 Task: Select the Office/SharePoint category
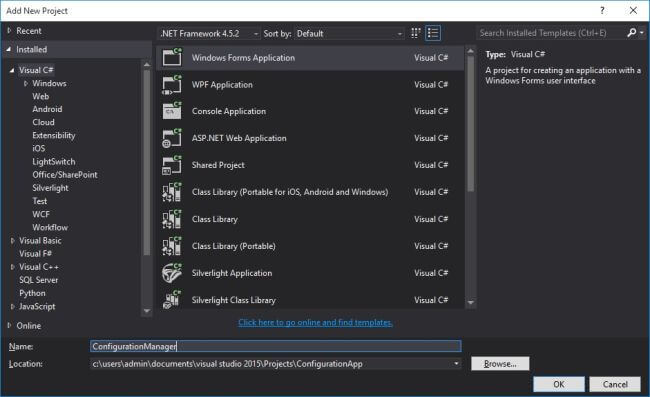pos(65,175)
